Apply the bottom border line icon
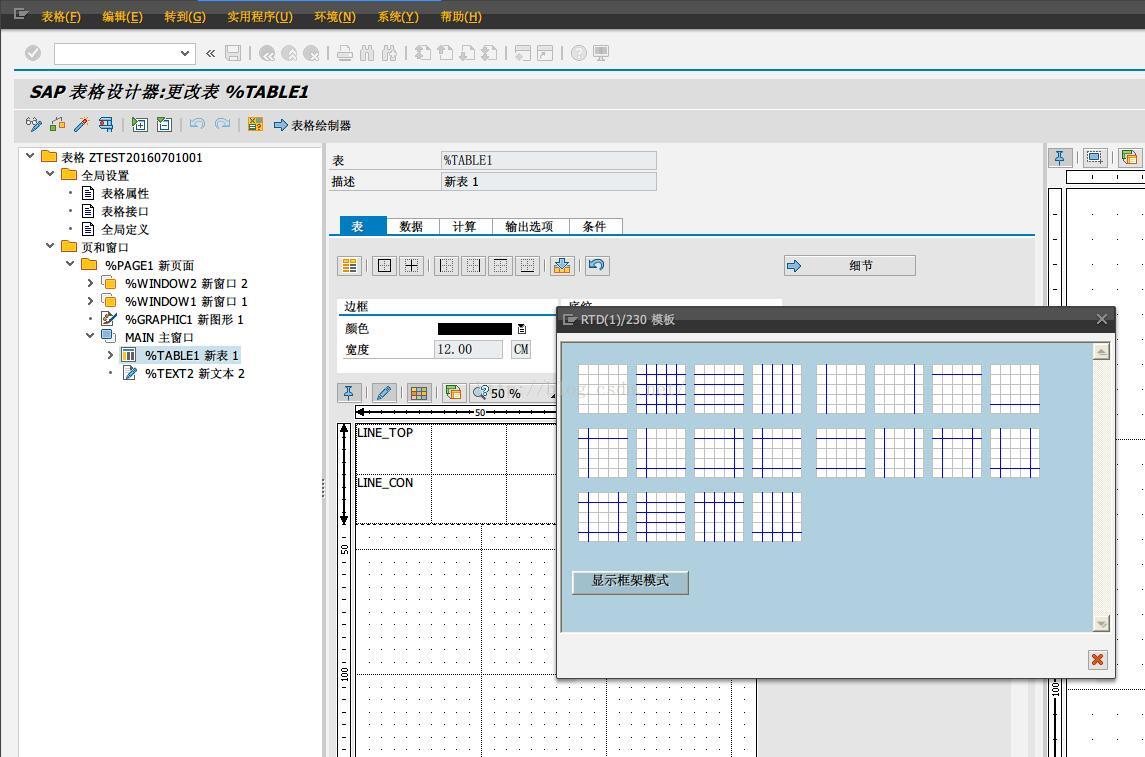This screenshot has width=1145, height=757. tap(527, 266)
